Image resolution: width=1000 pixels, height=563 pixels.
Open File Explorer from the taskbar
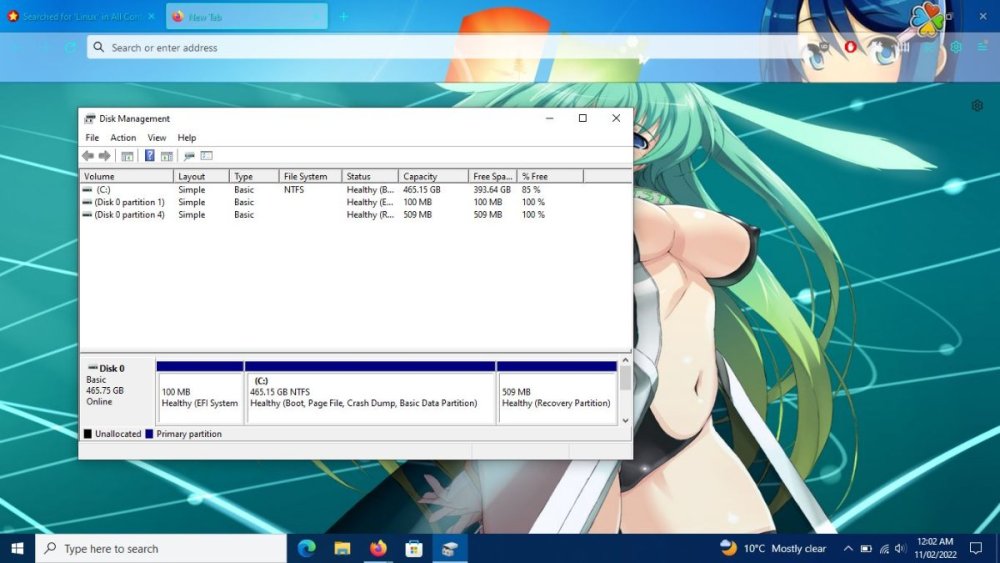pyautogui.click(x=342, y=548)
